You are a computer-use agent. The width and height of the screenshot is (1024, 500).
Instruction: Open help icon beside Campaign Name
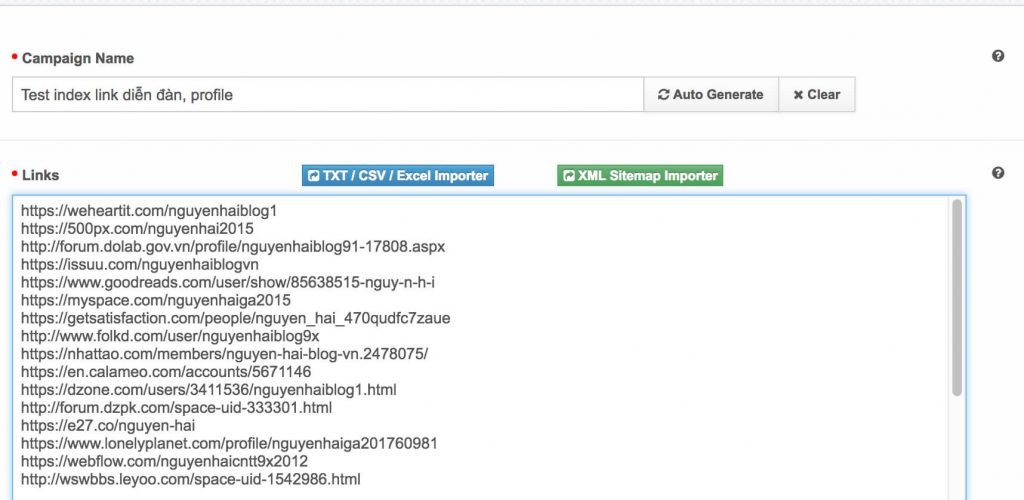pos(997,56)
